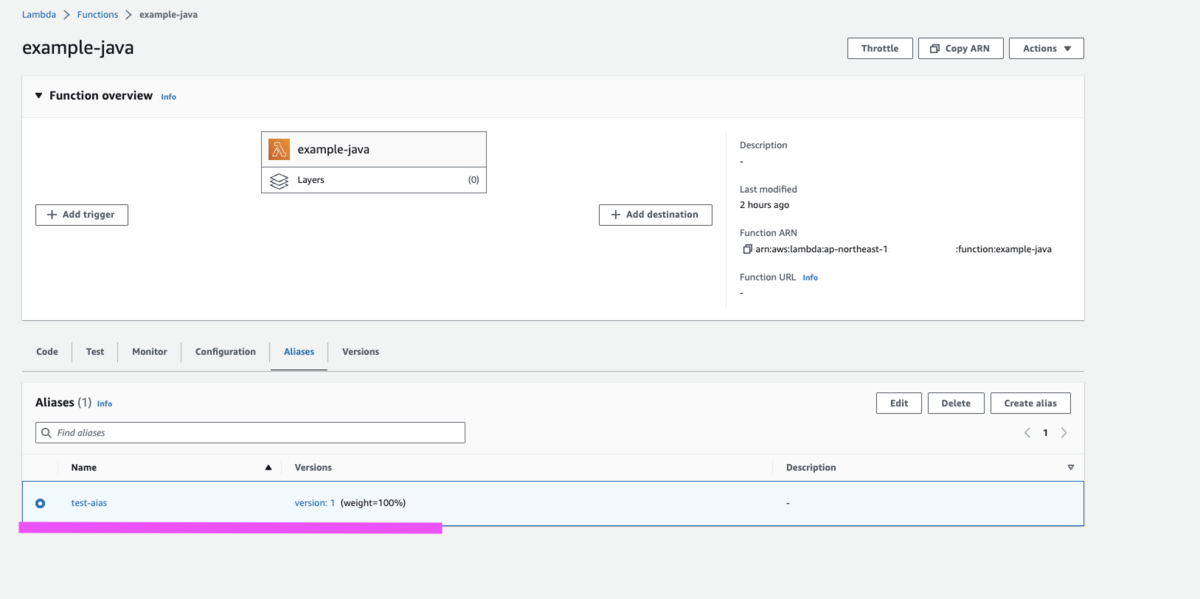Image resolution: width=1200 pixels, height=599 pixels.
Task: Click the Versions column header
Action: 313,467
